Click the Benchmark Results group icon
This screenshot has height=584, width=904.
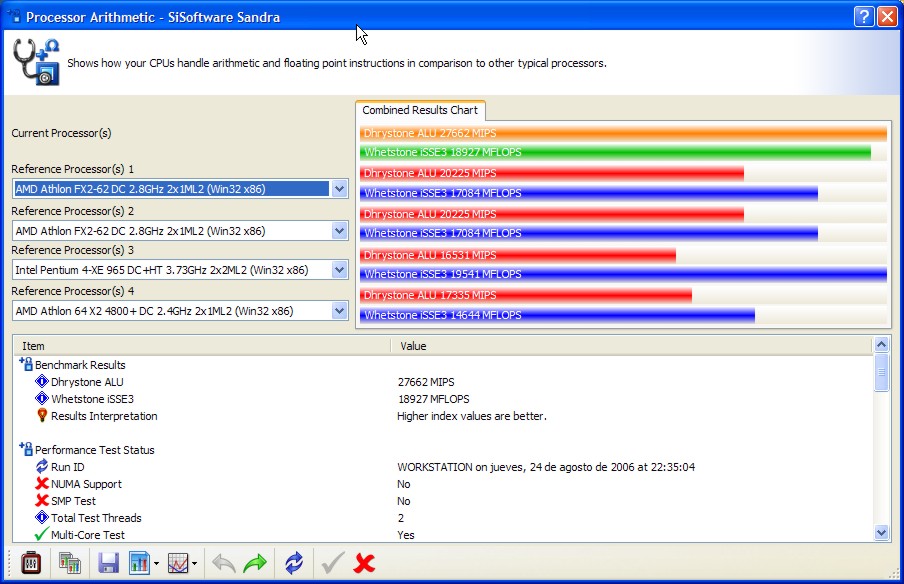[26, 364]
